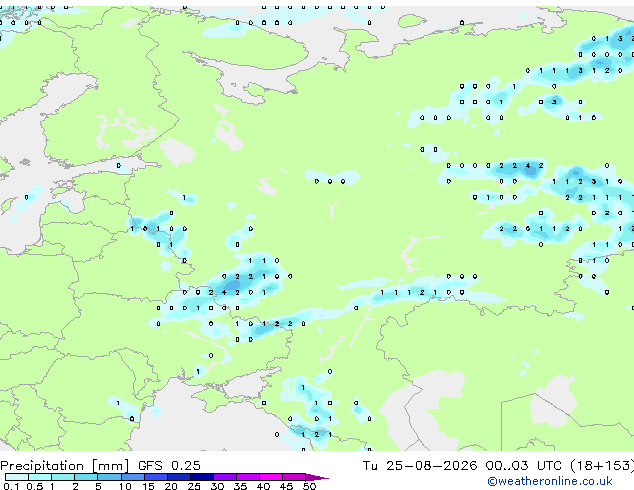Click the 0.5–1 mm legend color swatch

[x=40, y=477]
